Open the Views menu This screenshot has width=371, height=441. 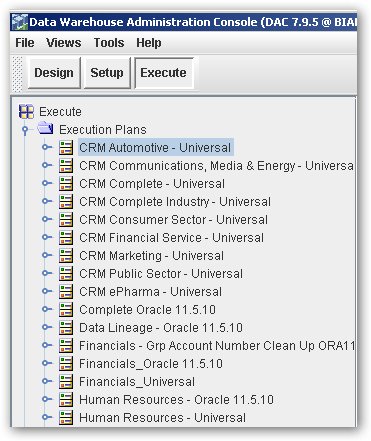[x=64, y=43]
